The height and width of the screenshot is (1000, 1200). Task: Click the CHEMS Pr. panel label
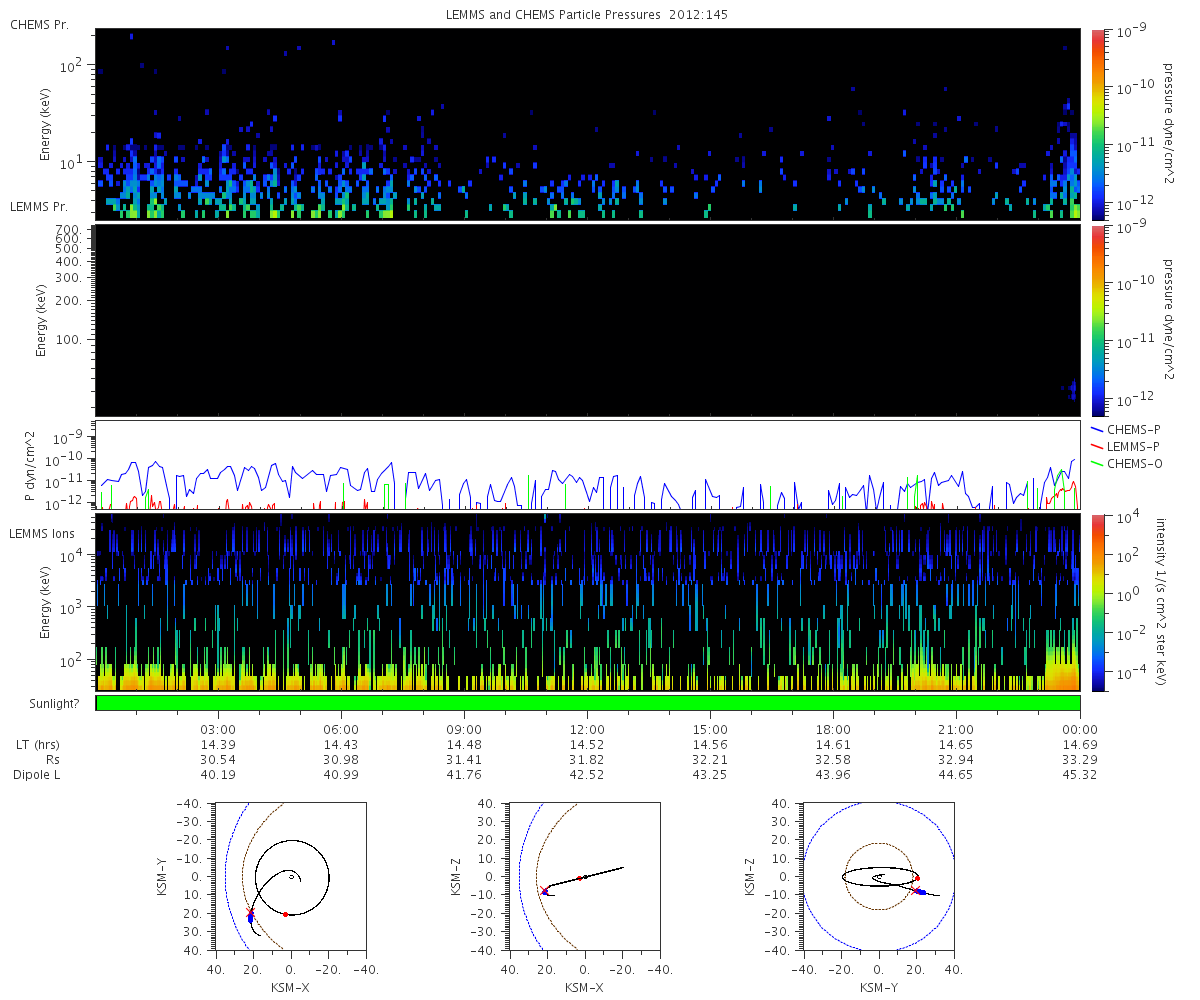click(40, 25)
